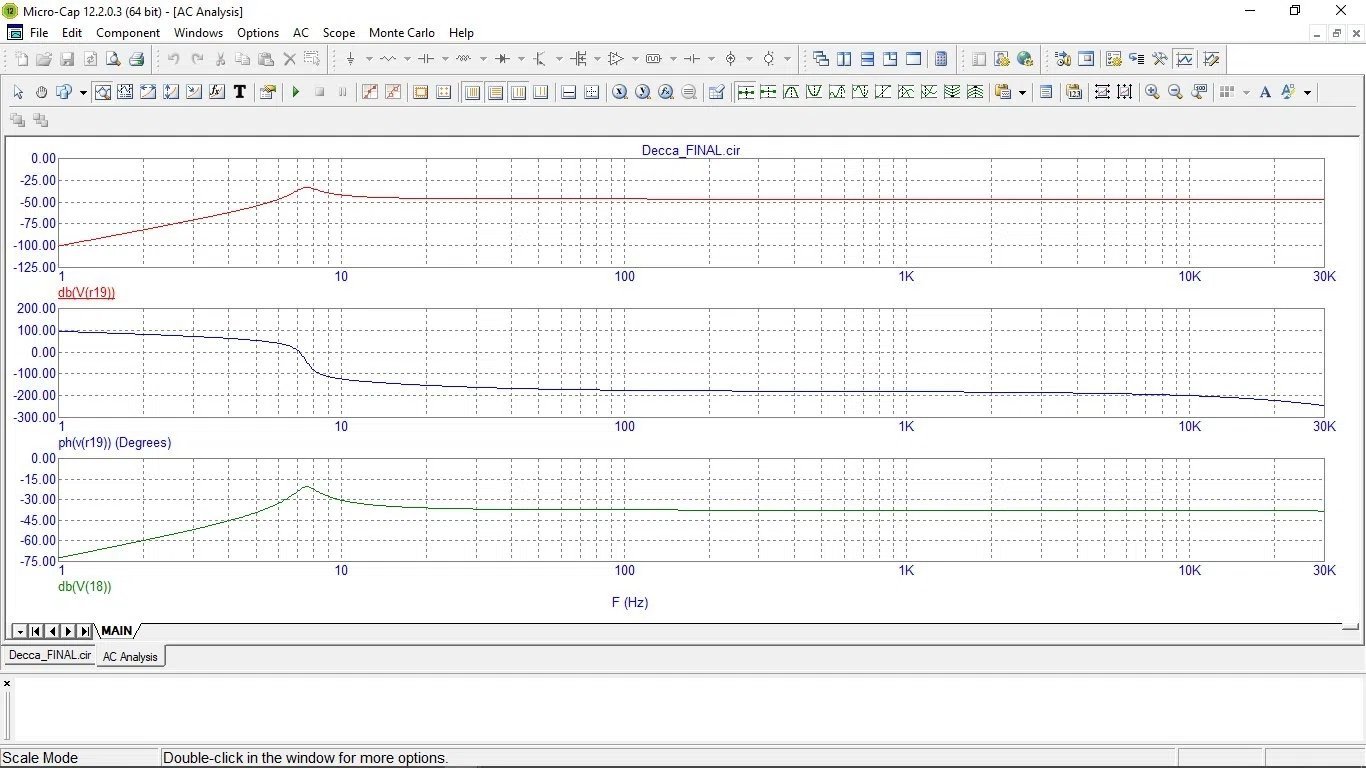Pick the ground component icon
Image resolution: width=1366 pixels, height=768 pixels.
350,59
